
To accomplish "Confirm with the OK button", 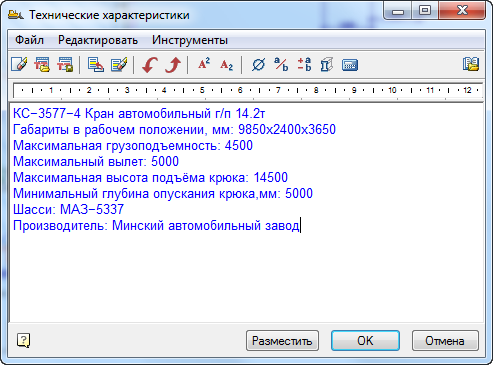I will click(x=365, y=341).
